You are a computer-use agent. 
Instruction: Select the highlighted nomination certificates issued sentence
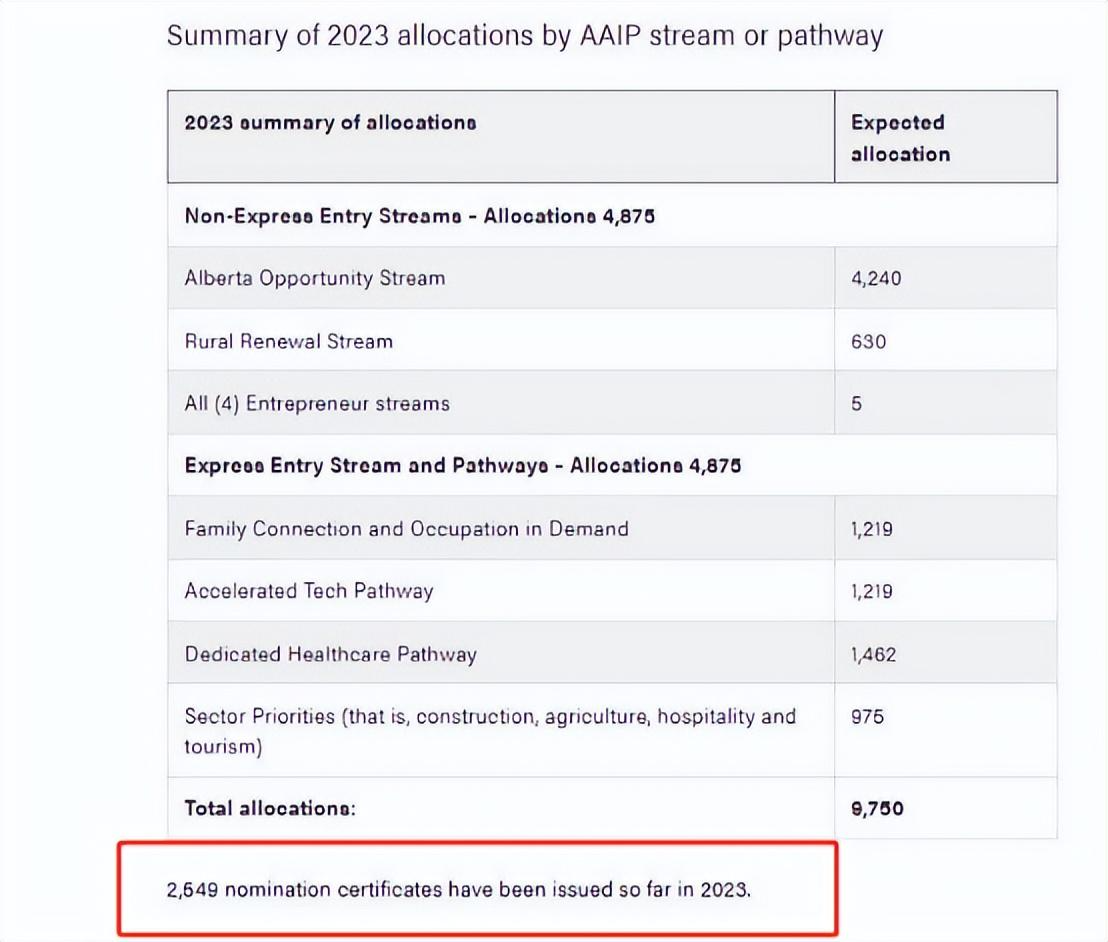(457, 889)
